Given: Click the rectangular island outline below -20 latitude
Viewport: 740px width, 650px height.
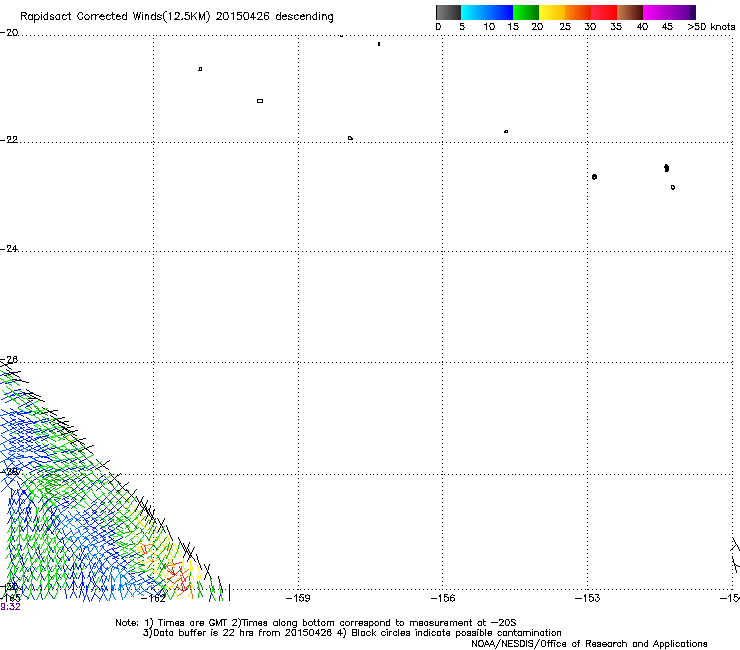Looking at the screenshot, I should [260, 101].
